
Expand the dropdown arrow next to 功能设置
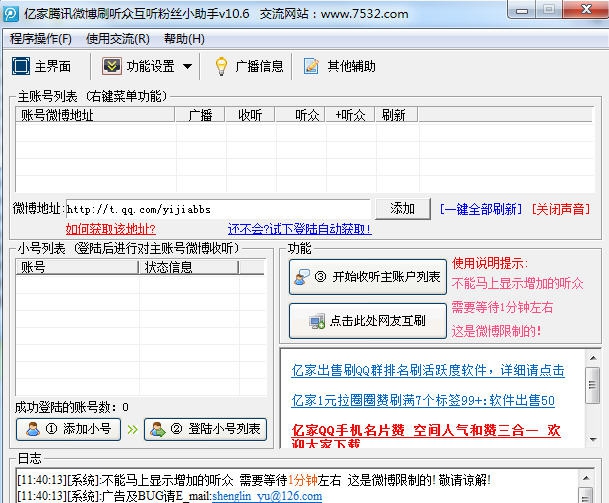(188, 67)
